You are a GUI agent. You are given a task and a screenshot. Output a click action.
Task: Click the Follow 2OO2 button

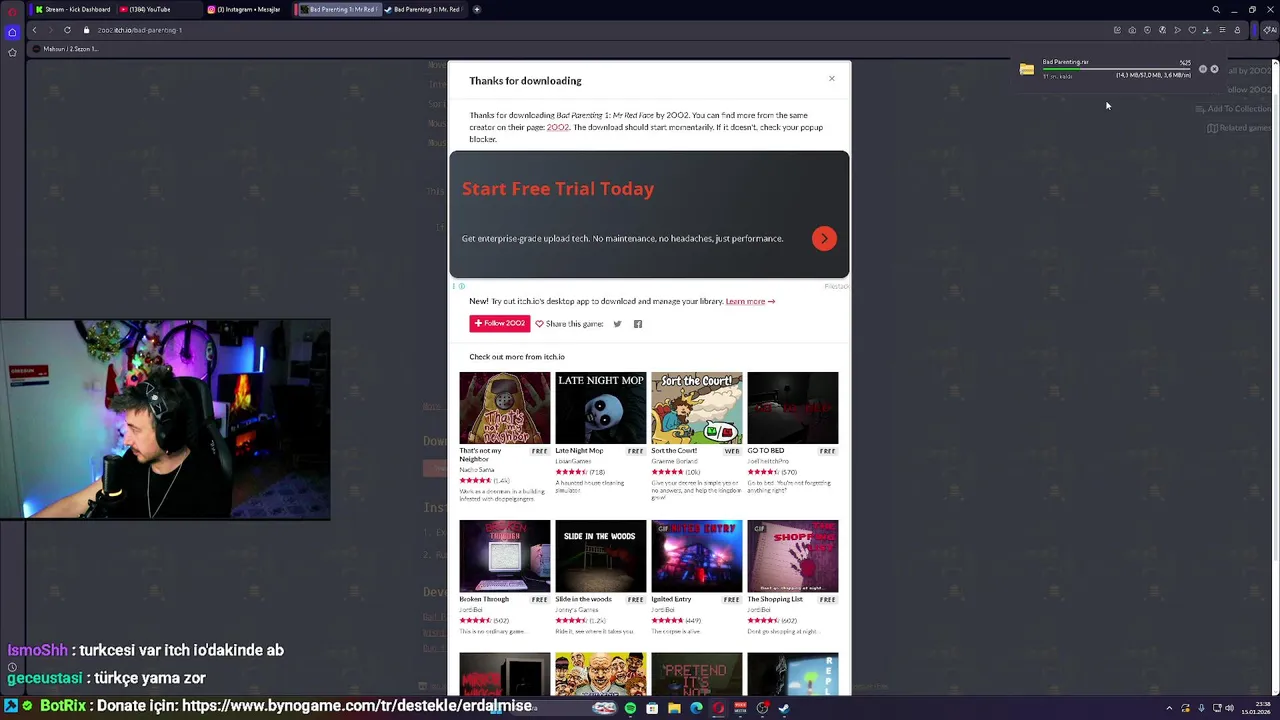(x=500, y=323)
